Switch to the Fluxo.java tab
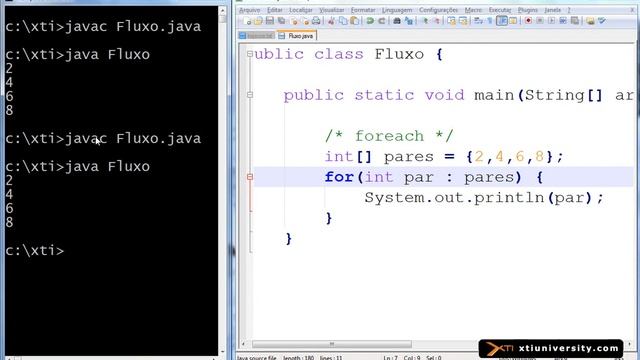Image resolution: width=640 pixels, height=360 pixels. click(x=297, y=36)
